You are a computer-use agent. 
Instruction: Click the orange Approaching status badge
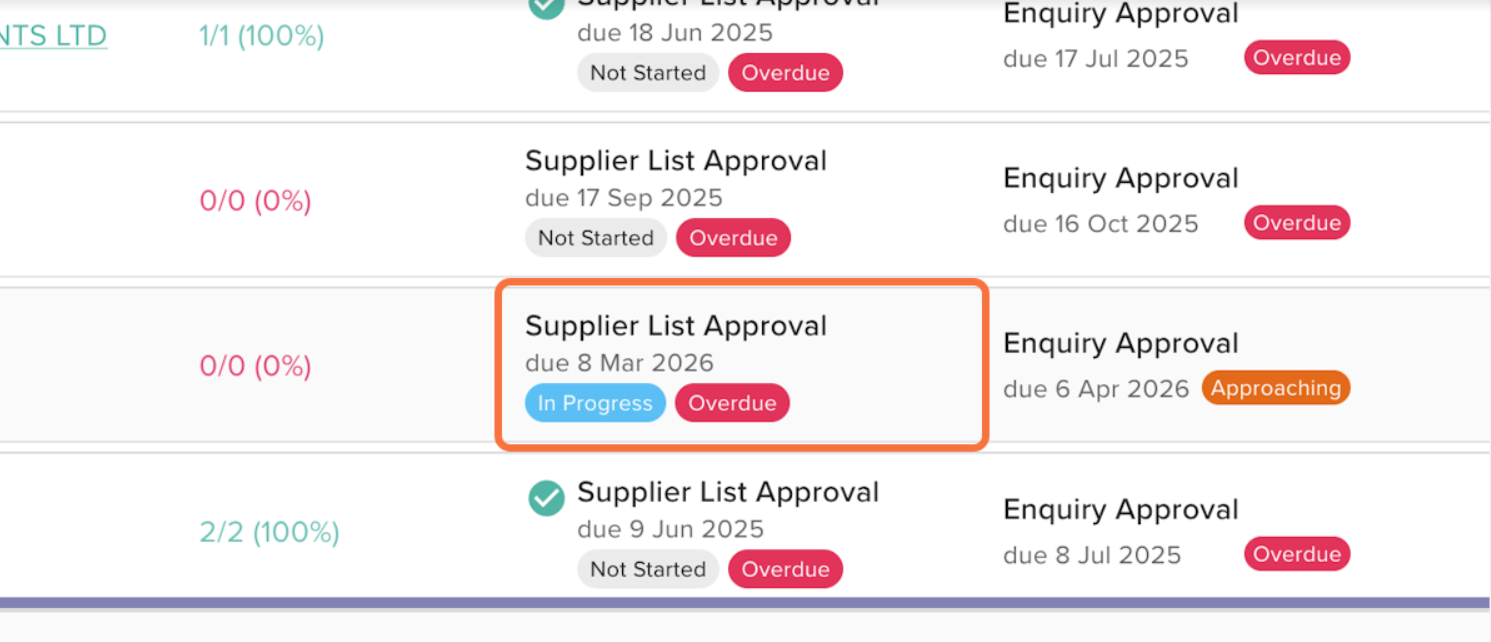(1276, 388)
